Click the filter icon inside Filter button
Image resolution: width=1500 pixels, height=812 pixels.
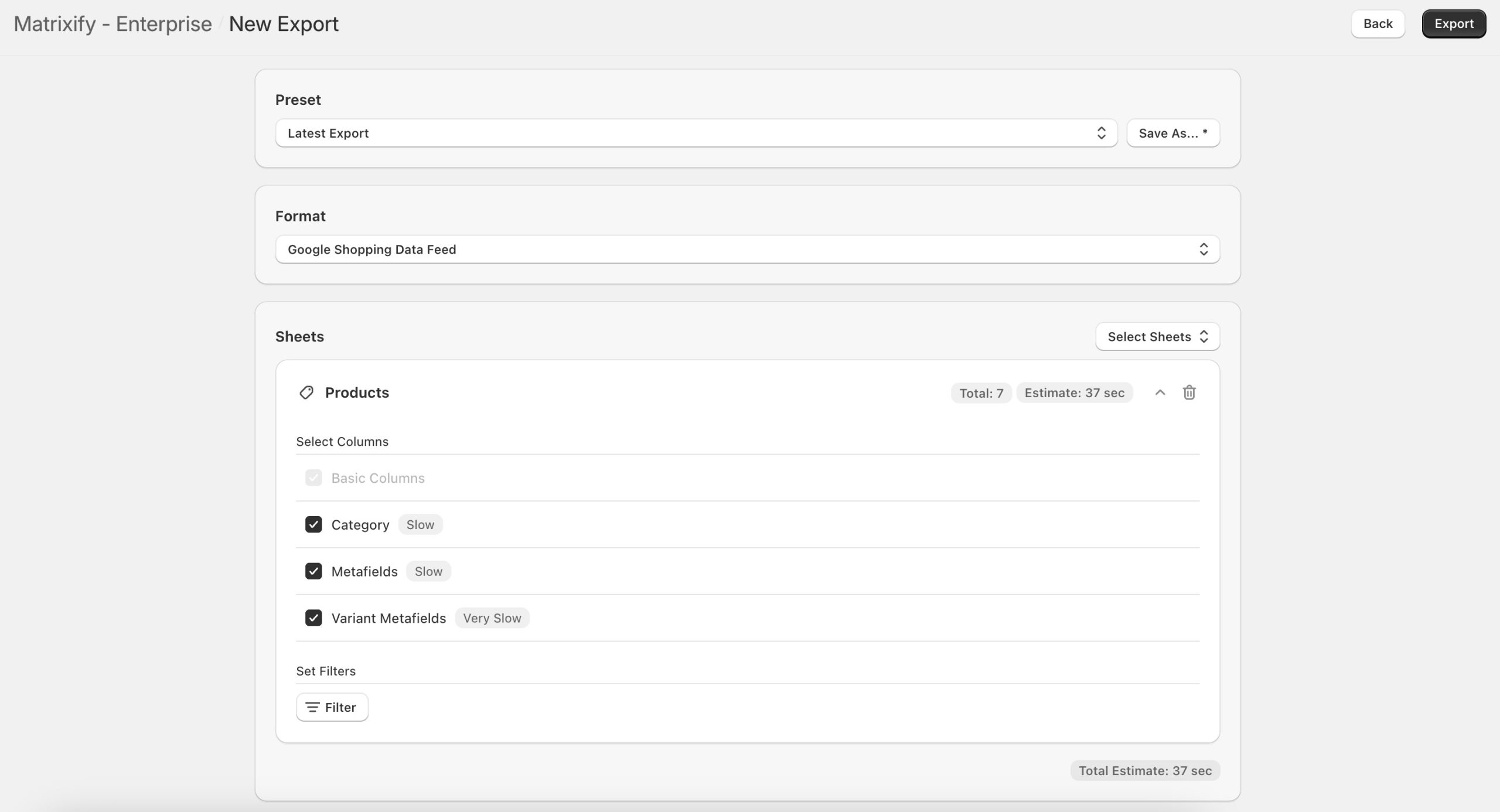point(312,707)
